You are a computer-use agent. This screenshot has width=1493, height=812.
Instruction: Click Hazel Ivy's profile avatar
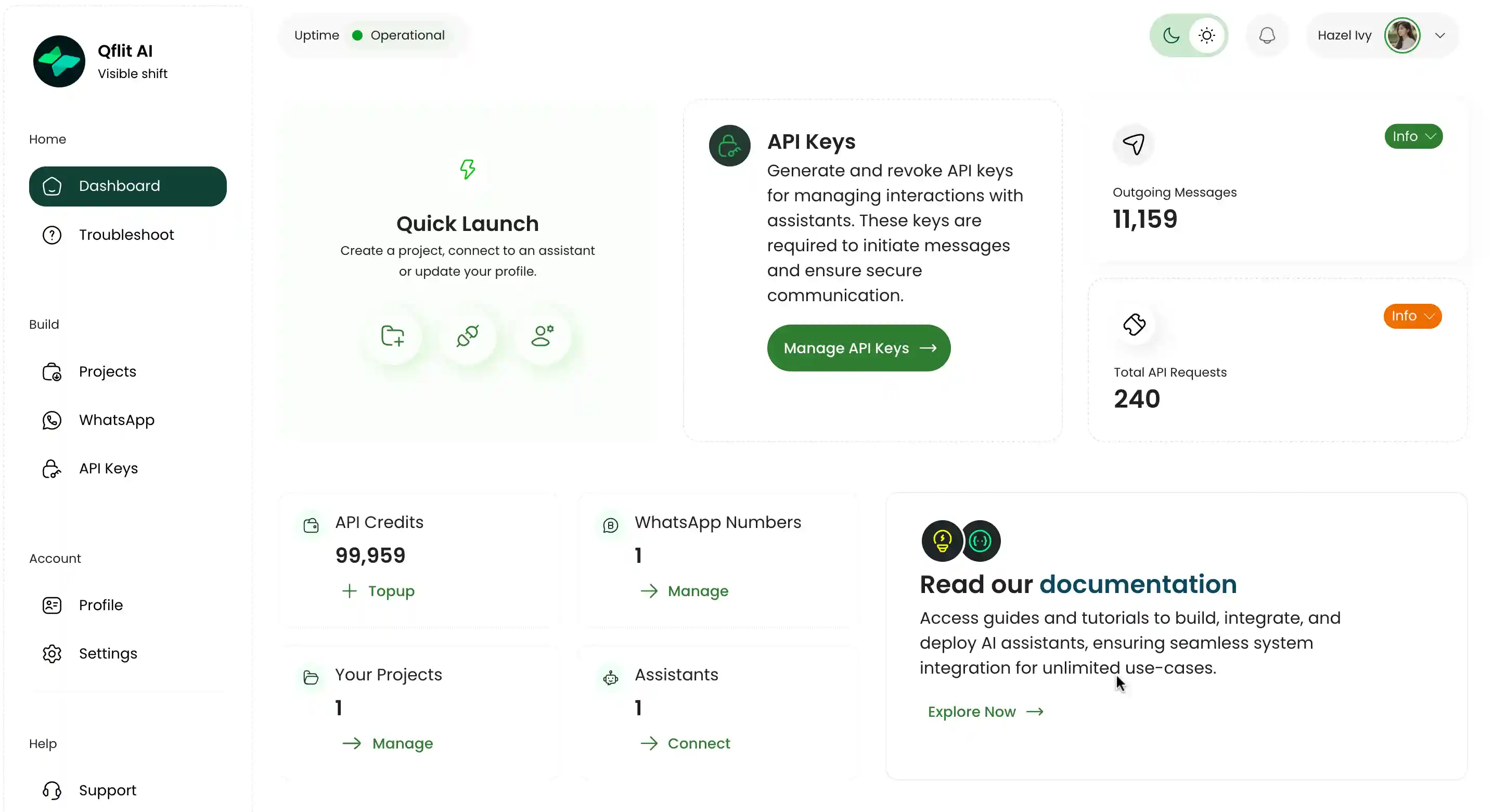tap(1401, 35)
